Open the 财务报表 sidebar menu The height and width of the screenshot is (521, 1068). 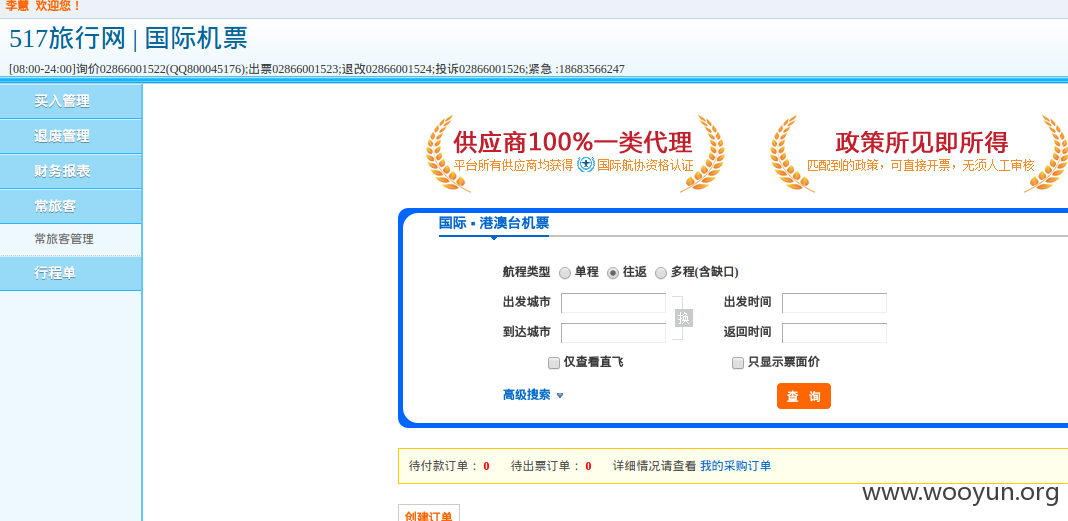[x=71, y=172]
